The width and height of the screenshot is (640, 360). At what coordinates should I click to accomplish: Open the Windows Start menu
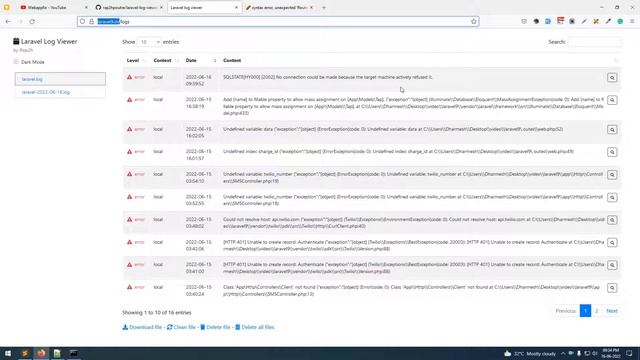8,353
